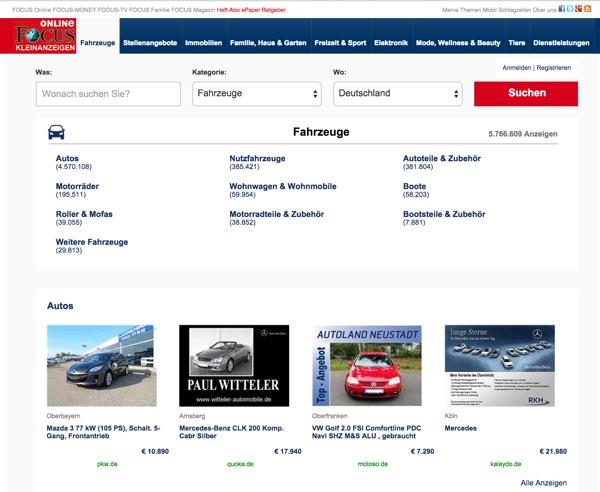This screenshot has height=492, width=600.
Task: Click the car icon beside Fahrzeuge heading
Action: click(56, 132)
